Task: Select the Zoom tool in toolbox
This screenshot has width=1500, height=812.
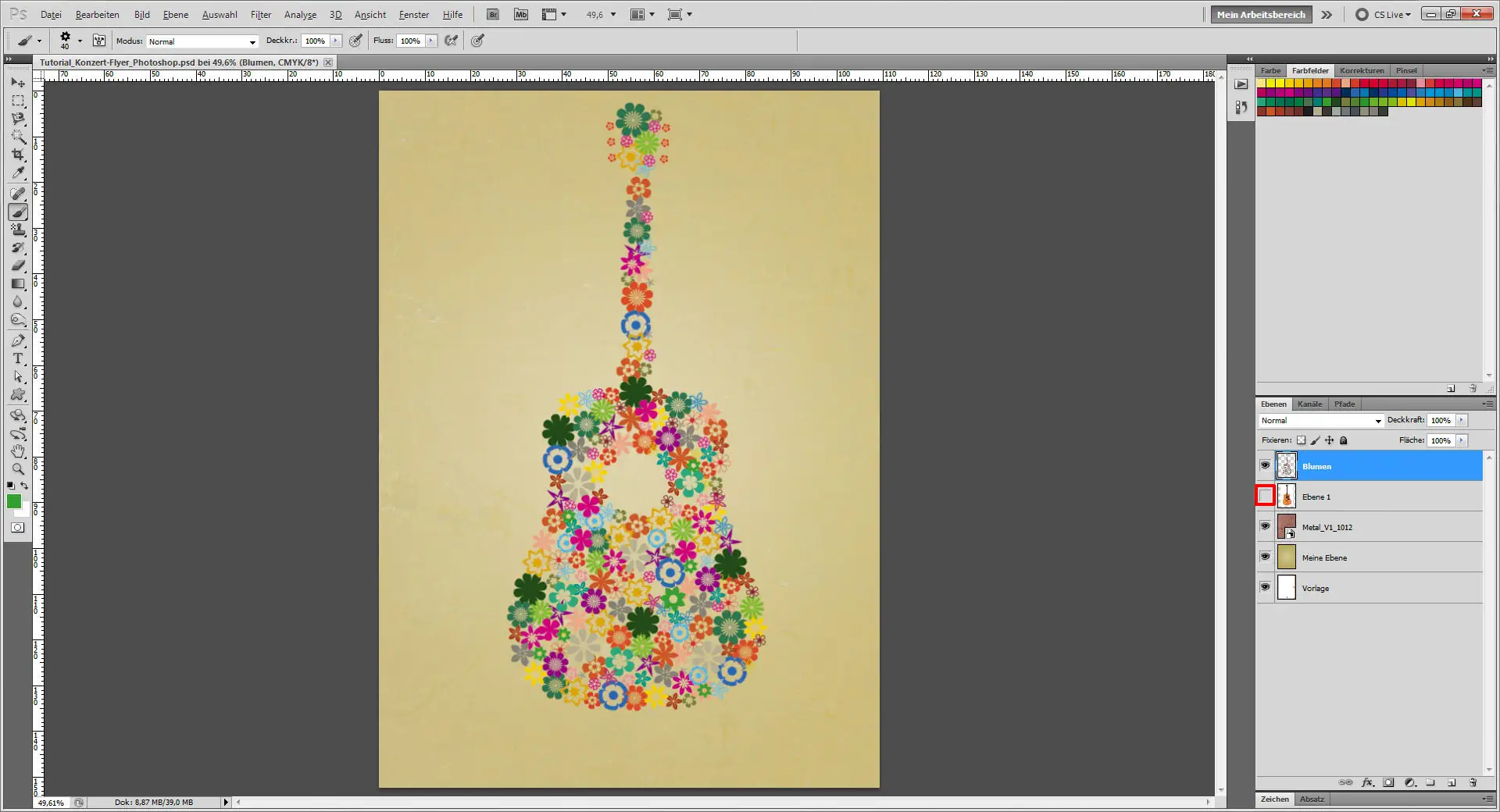Action: 18,469
